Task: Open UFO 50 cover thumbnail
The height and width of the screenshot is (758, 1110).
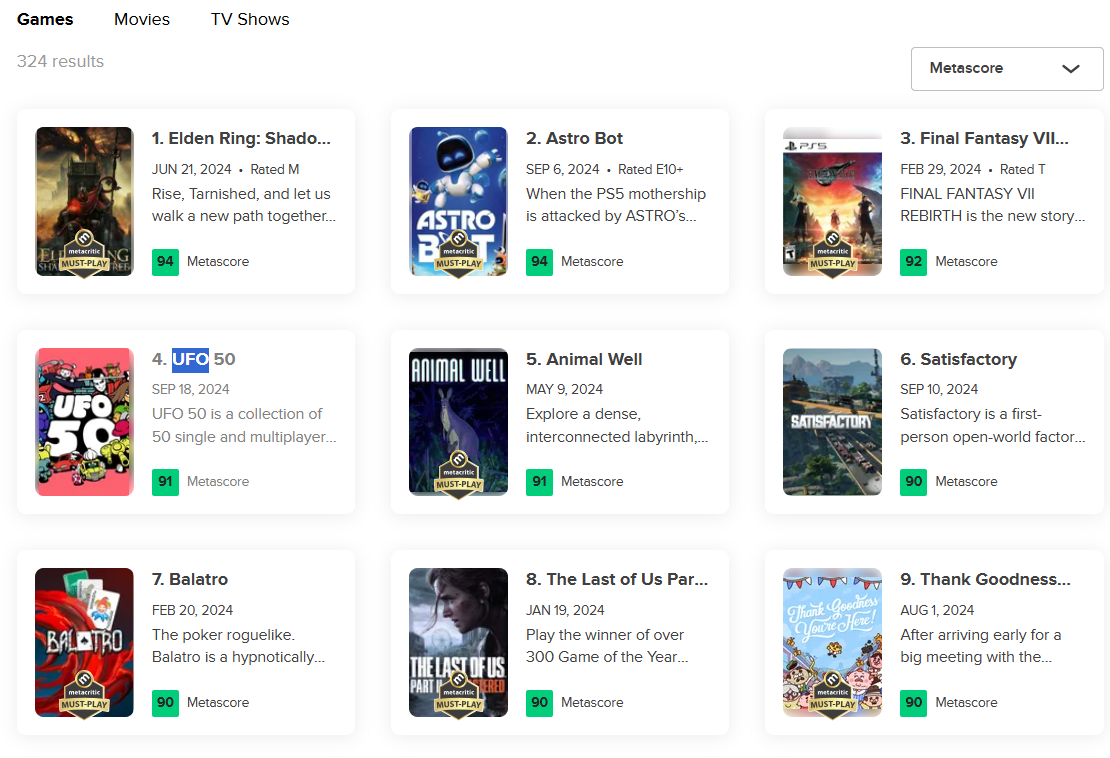Action: pyautogui.click(x=84, y=422)
